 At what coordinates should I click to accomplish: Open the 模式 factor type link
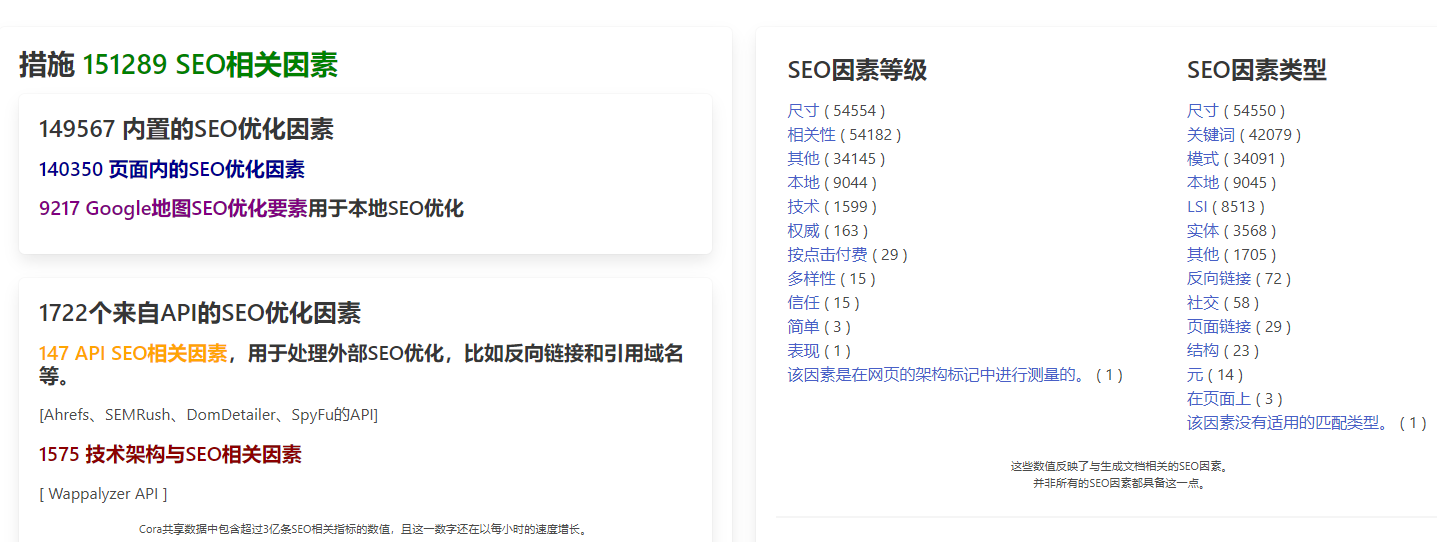(1203, 159)
